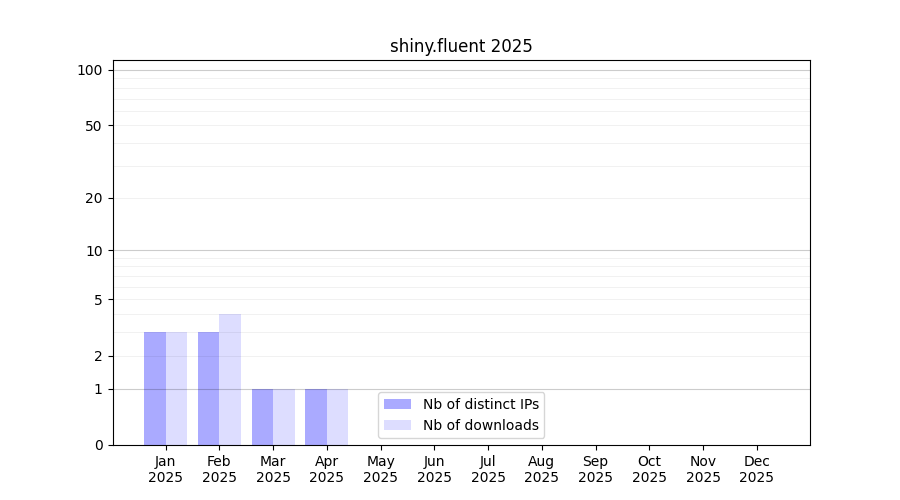This screenshot has width=900, height=500.
Task: Click the January downloads bar
Action: pyautogui.click(x=176, y=388)
